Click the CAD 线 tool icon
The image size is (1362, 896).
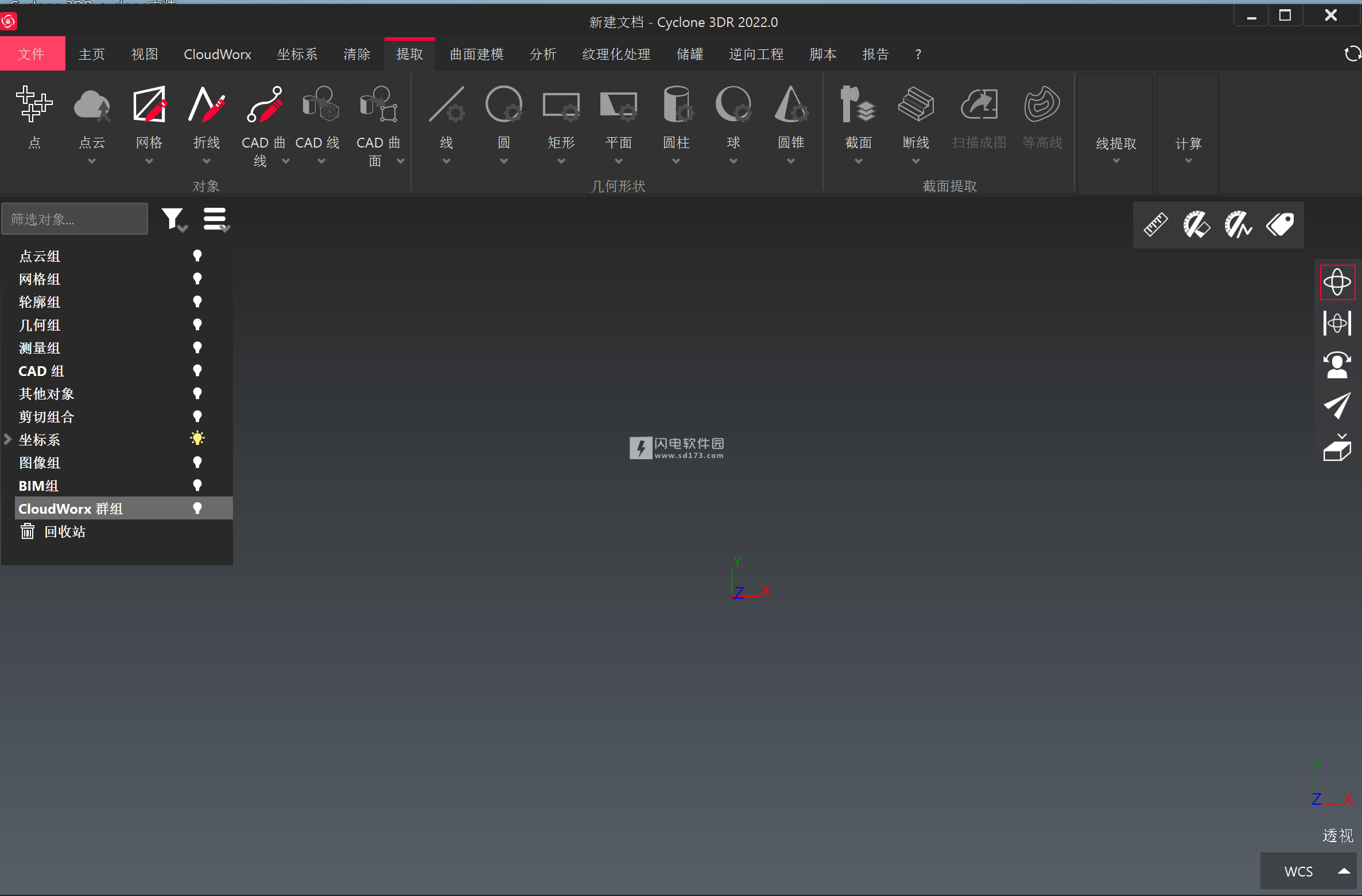pos(321,104)
